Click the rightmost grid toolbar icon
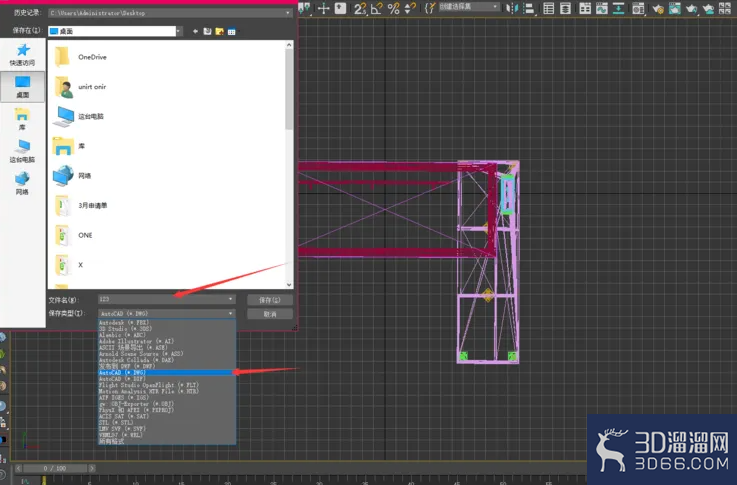Screen dimensions: 737x485 pyautogui.click(x=725, y=8)
